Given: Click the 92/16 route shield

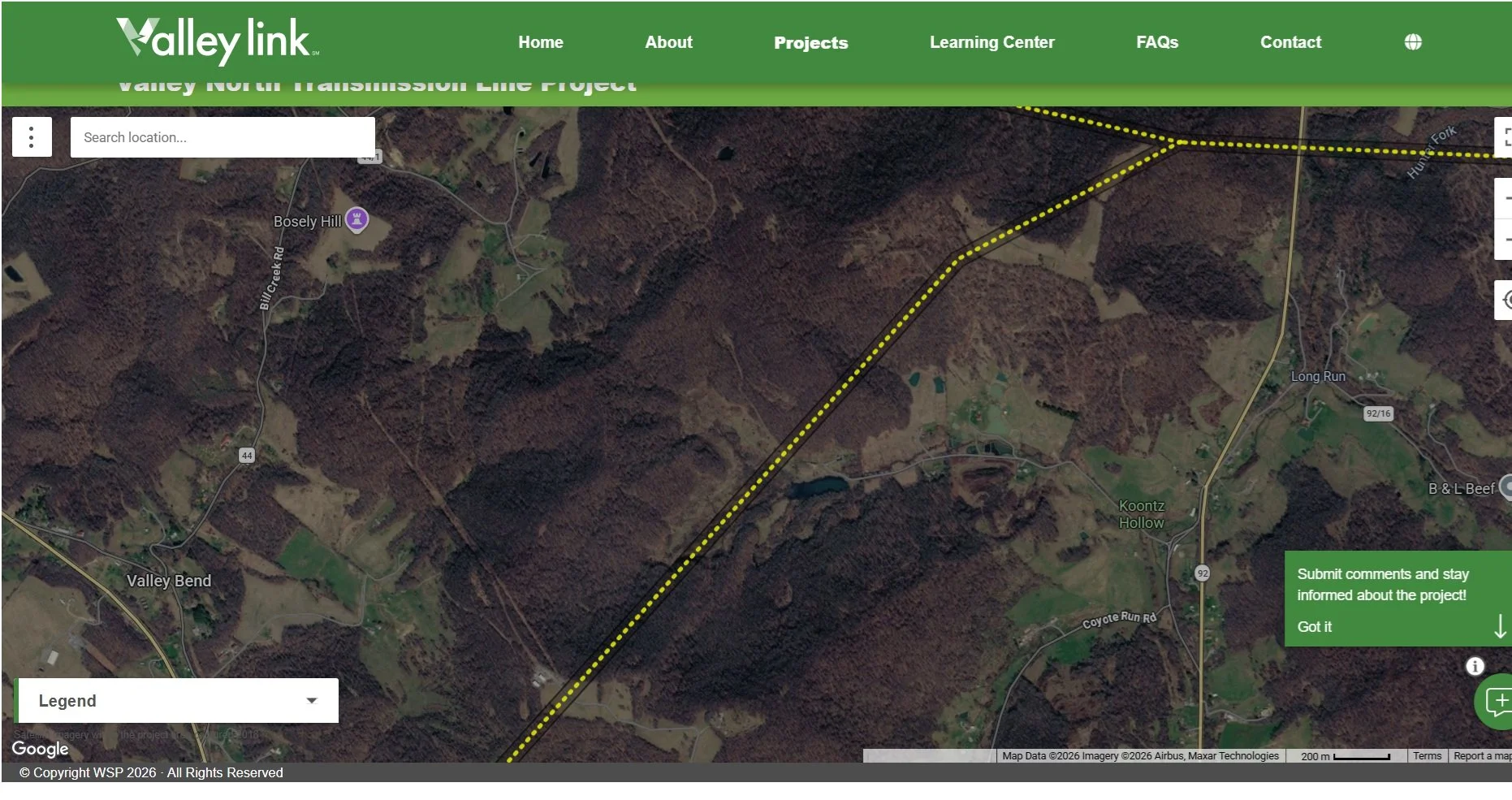Looking at the screenshot, I should click(1378, 413).
